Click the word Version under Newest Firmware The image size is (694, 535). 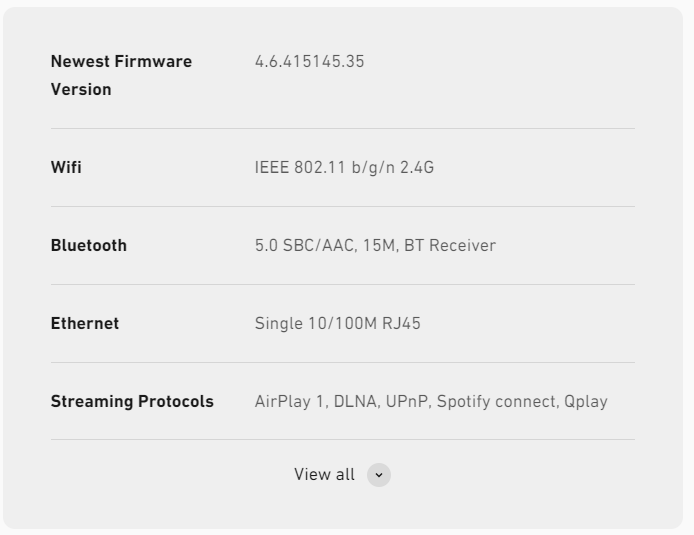[81, 89]
